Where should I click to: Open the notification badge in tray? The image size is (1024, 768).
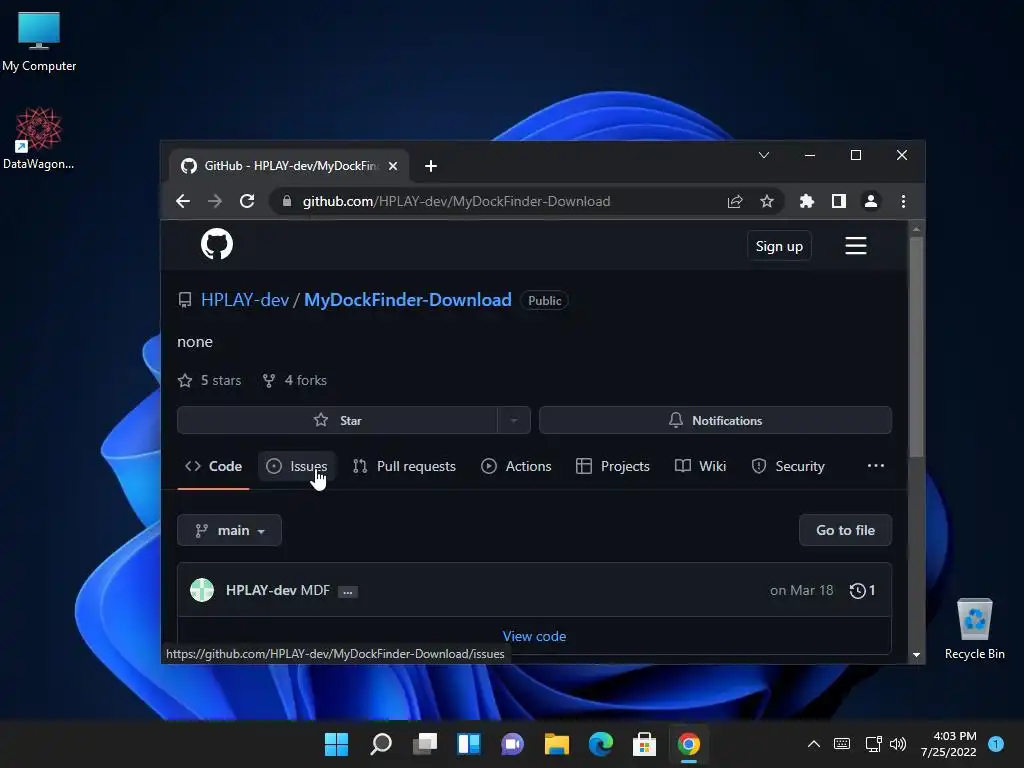[996, 744]
